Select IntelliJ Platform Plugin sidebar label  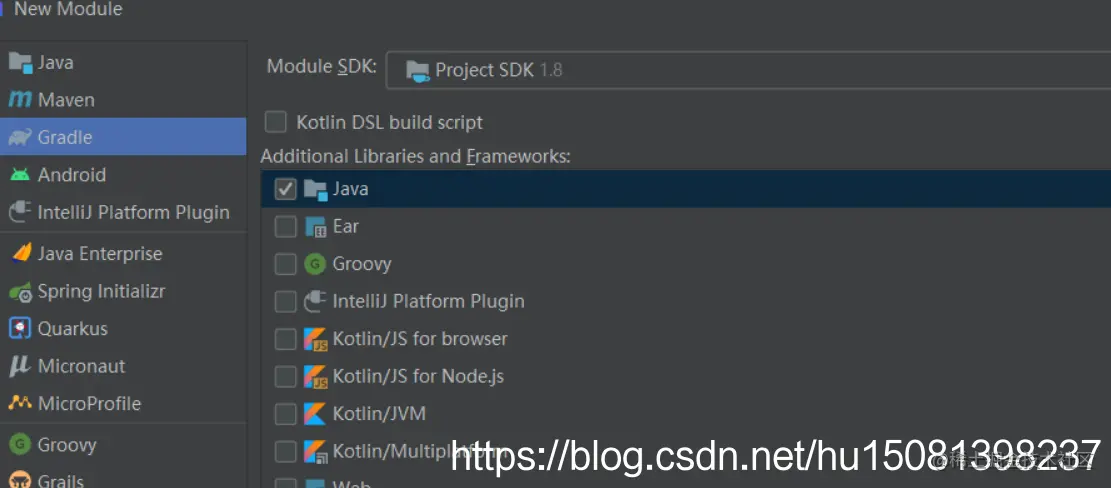134,212
